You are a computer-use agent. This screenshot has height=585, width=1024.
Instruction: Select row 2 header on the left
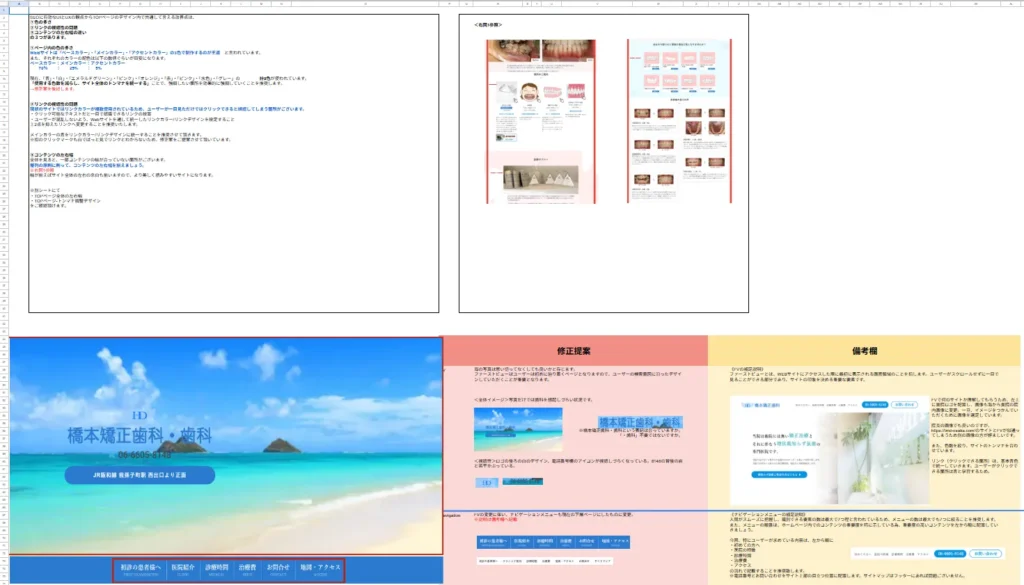click(x=4, y=18)
